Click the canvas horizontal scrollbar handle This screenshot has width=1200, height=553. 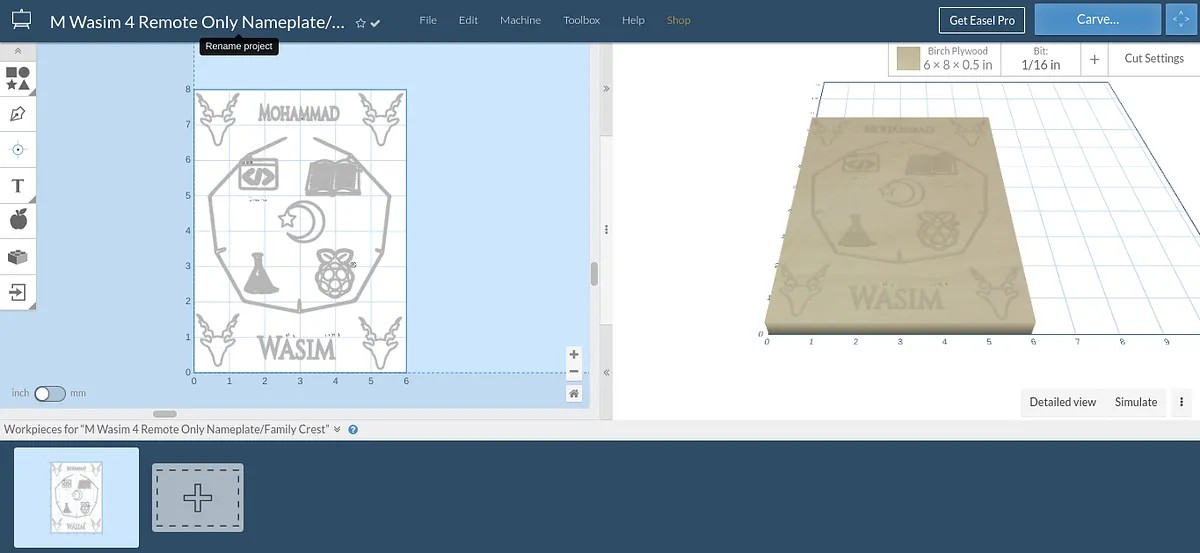[165, 414]
